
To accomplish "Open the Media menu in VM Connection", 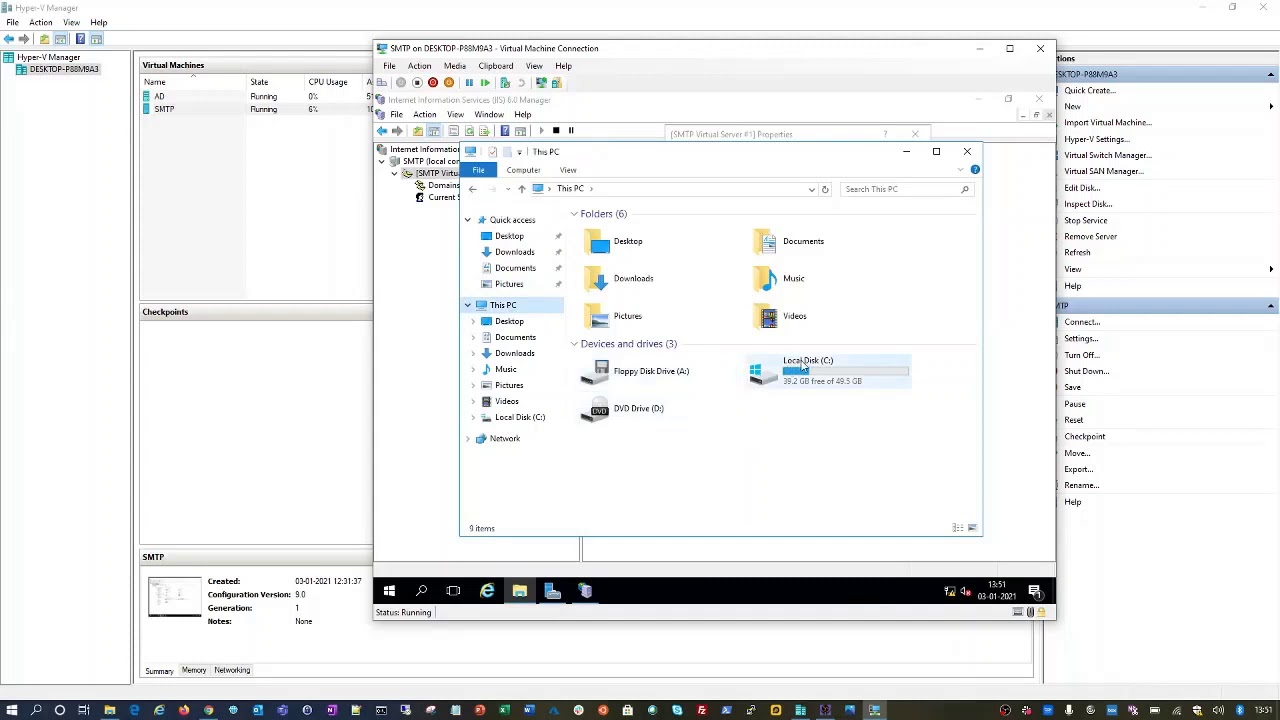I will pos(455,66).
